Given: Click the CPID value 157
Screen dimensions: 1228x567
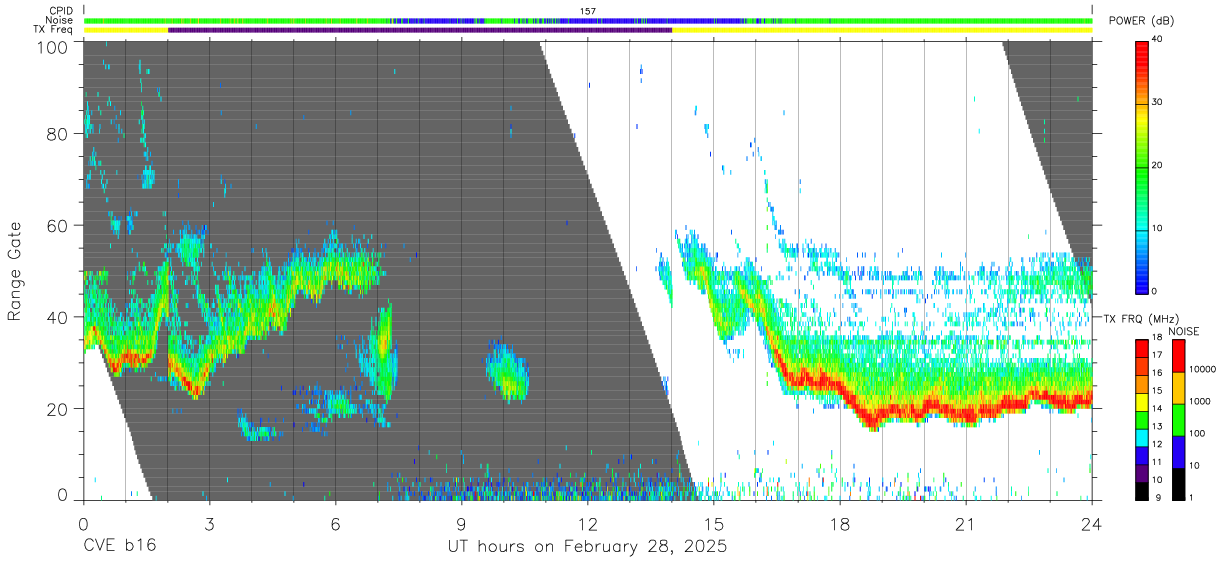Looking at the screenshot, I should pos(588,11).
